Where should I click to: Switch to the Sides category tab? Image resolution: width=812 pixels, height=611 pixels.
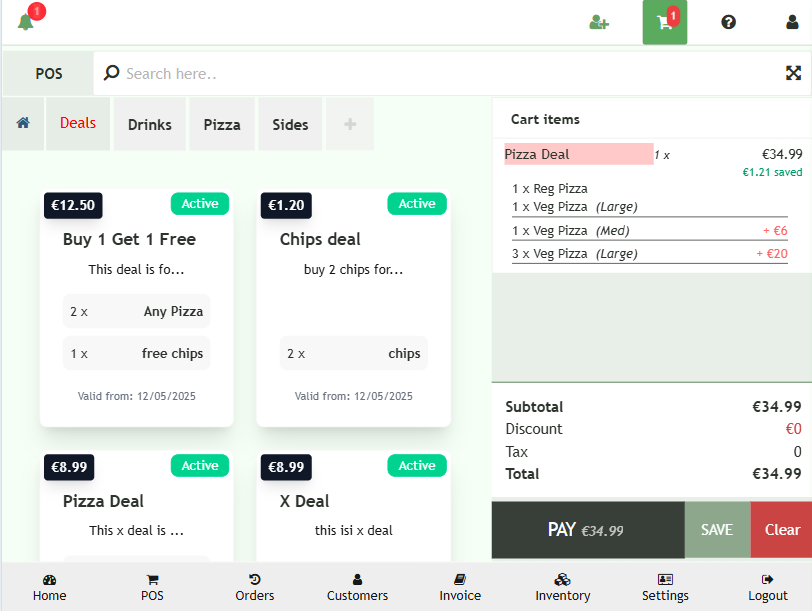(290, 124)
